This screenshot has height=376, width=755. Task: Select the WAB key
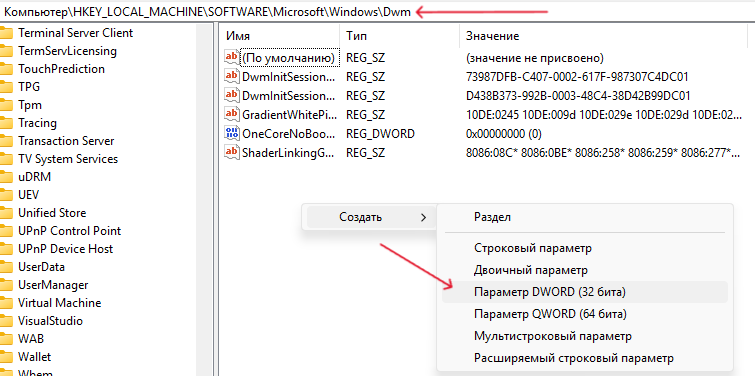tap(31, 339)
